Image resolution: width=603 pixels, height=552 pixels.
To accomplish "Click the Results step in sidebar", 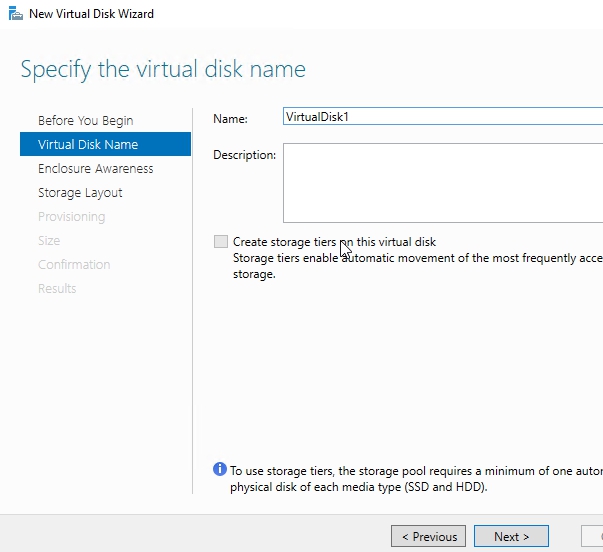I will pos(57,289).
